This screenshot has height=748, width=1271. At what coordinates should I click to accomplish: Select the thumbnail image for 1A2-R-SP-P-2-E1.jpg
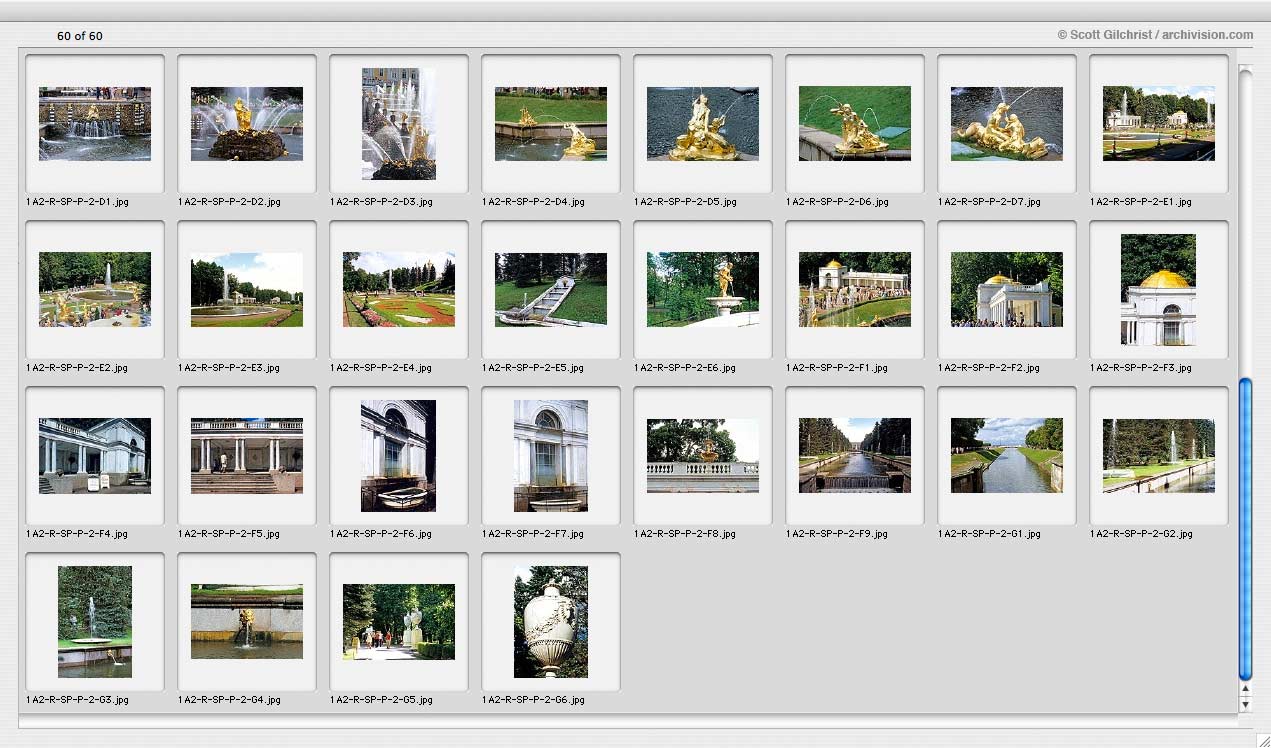point(1159,124)
